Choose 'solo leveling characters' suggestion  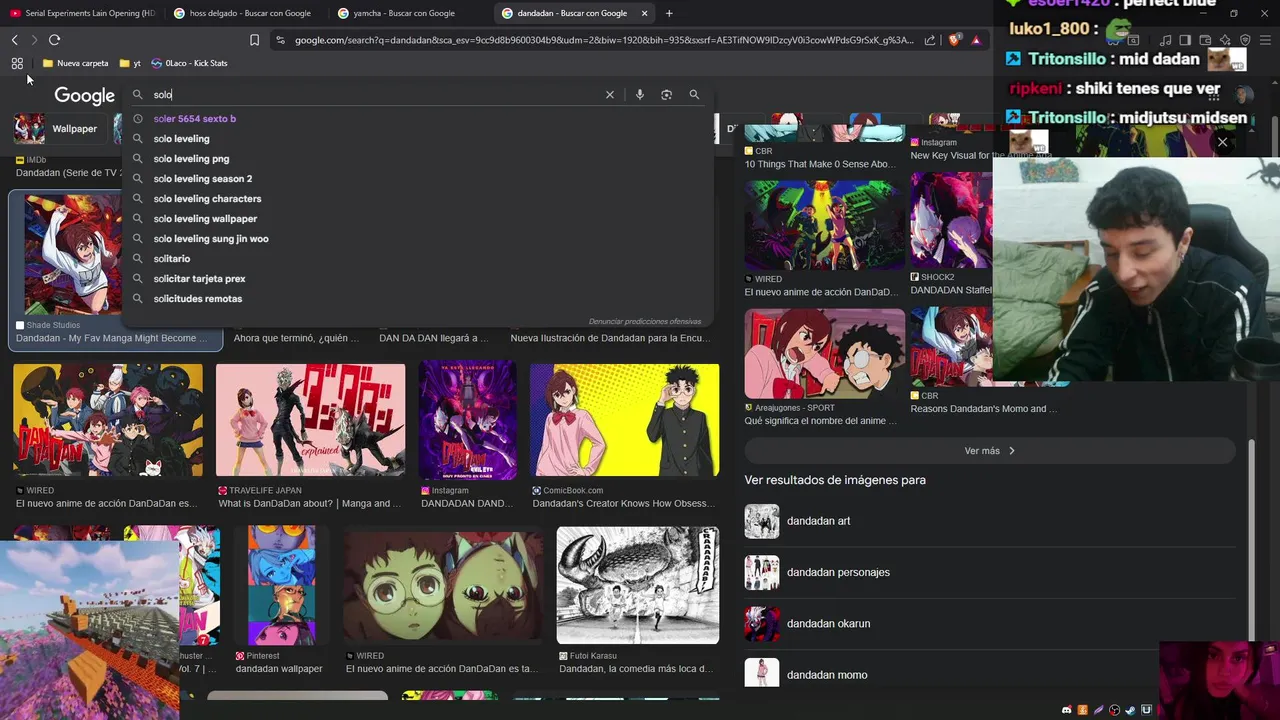(418, 199)
